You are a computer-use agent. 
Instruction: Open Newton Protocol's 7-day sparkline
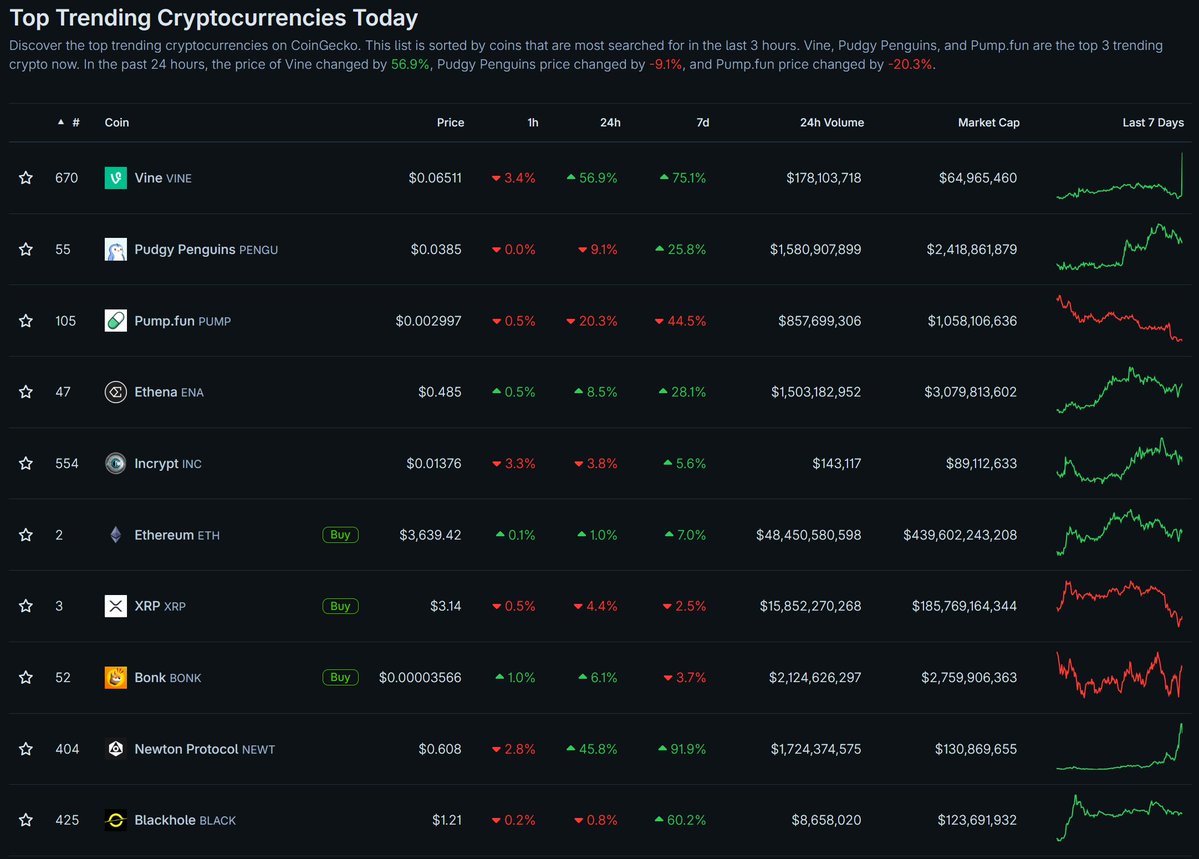coord(1119,747)
